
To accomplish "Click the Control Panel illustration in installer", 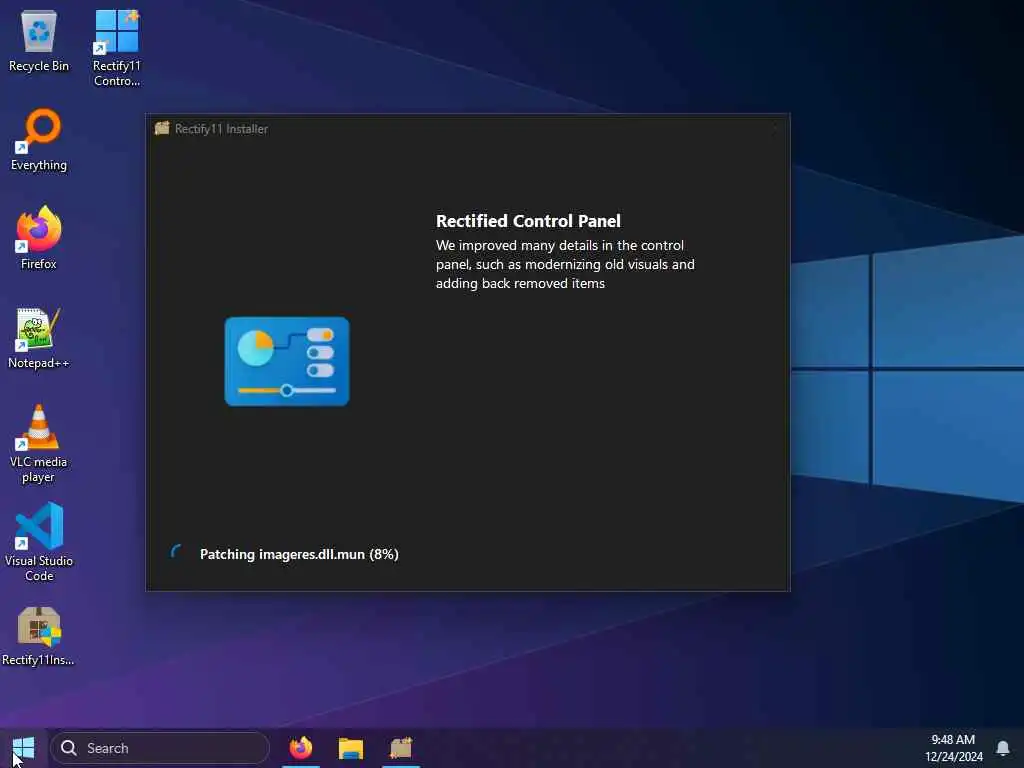I will point(287,361).
